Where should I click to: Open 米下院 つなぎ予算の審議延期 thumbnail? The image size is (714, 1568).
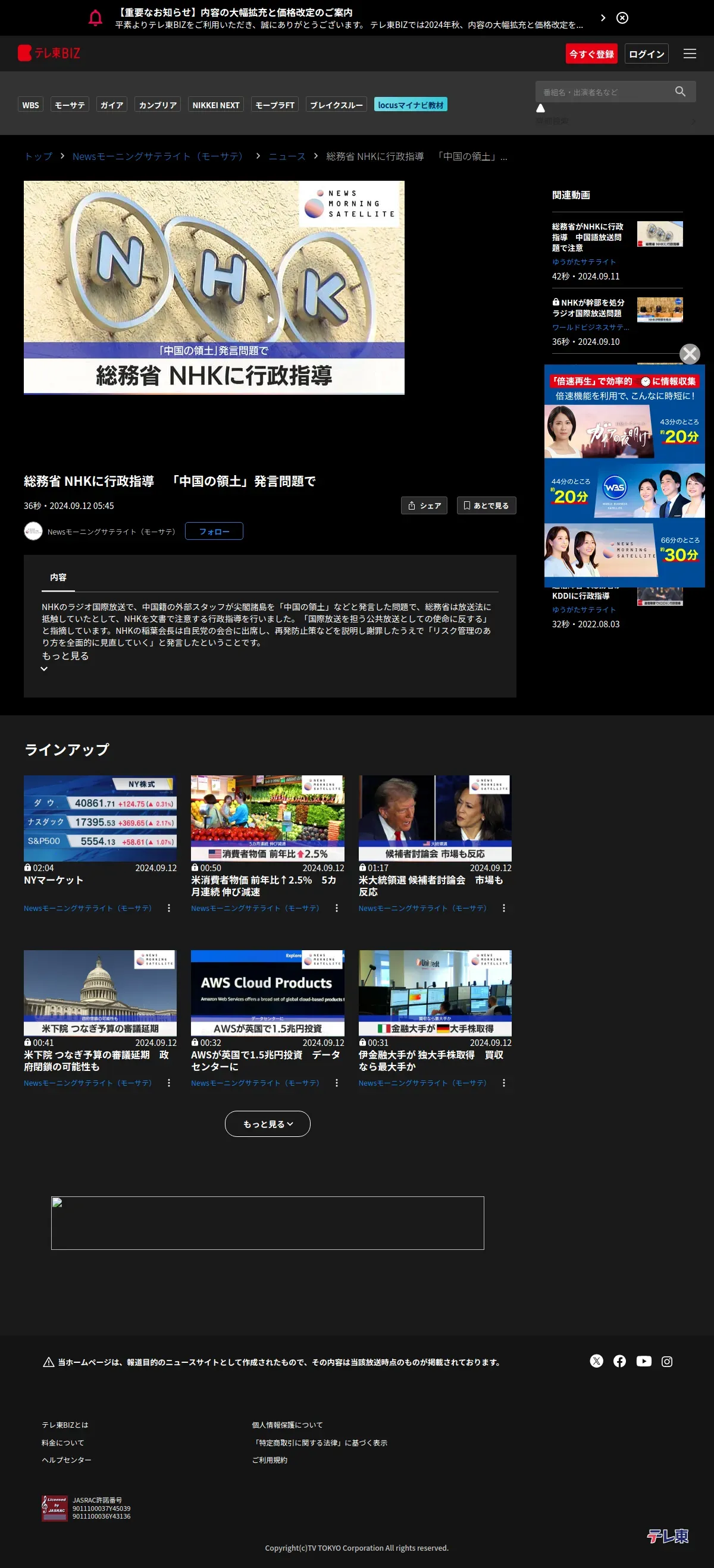click(x=100, y=992)
